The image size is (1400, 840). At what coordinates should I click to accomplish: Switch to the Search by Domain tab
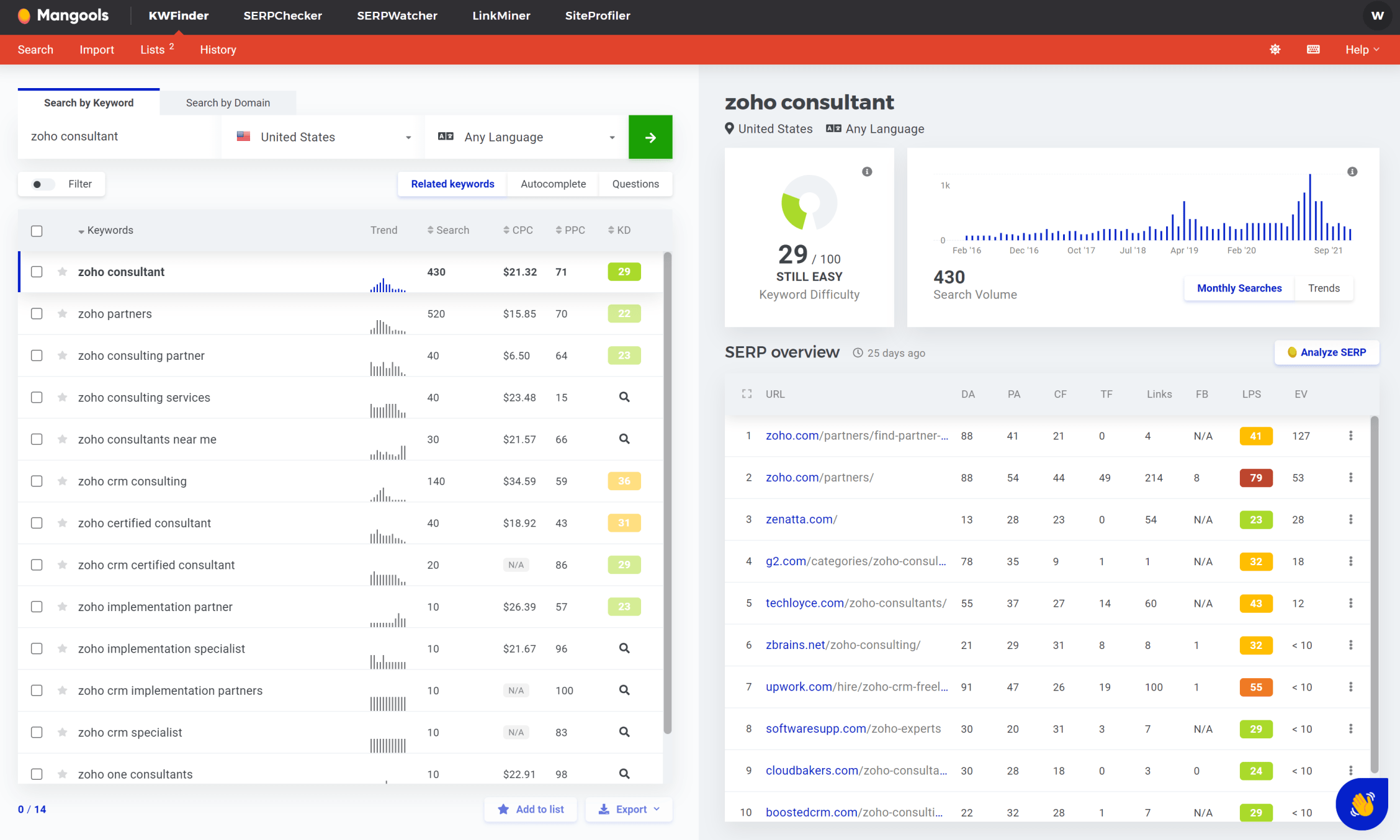click(228, 103)
